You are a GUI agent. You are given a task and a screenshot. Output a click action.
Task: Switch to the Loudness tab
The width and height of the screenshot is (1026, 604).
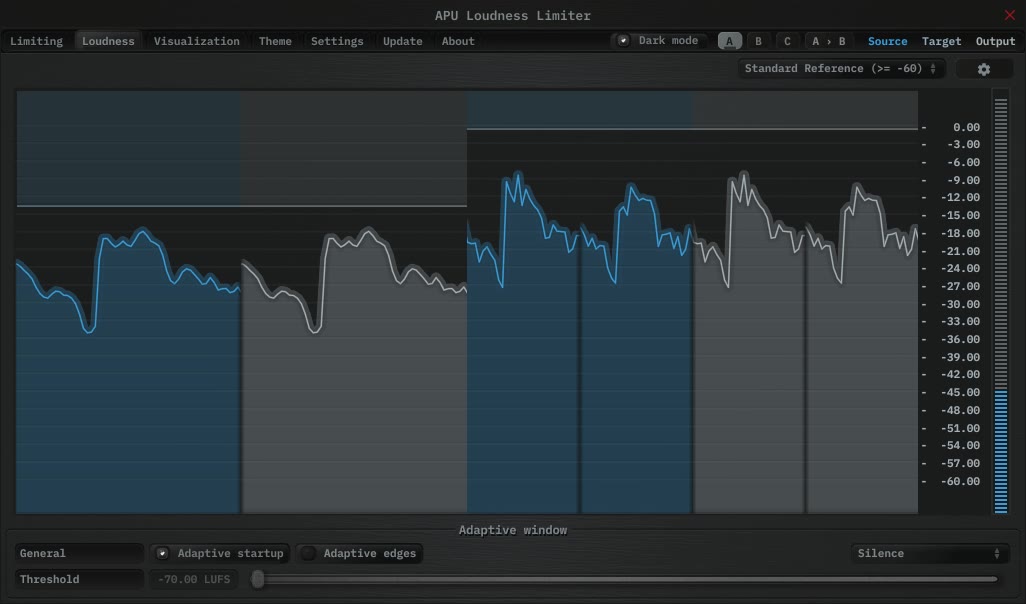click(x=108, y=41)
